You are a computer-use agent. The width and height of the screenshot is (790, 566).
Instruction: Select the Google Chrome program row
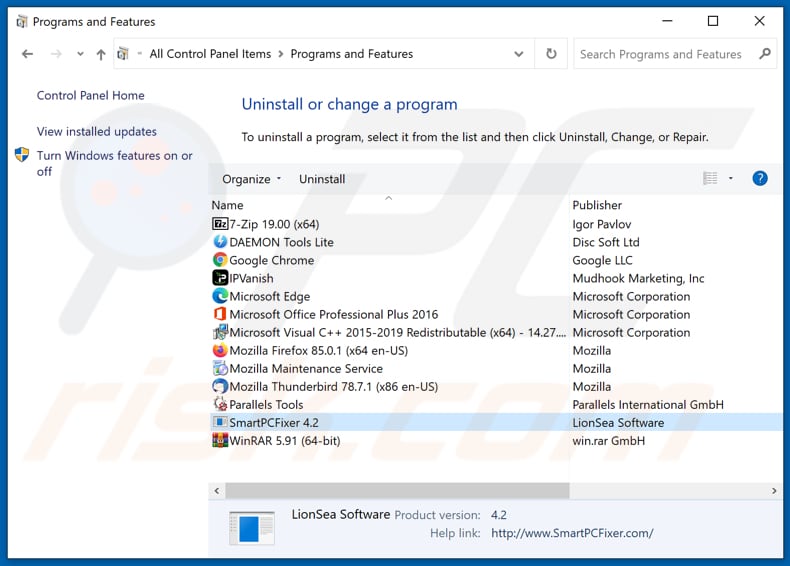pos(496,261)
